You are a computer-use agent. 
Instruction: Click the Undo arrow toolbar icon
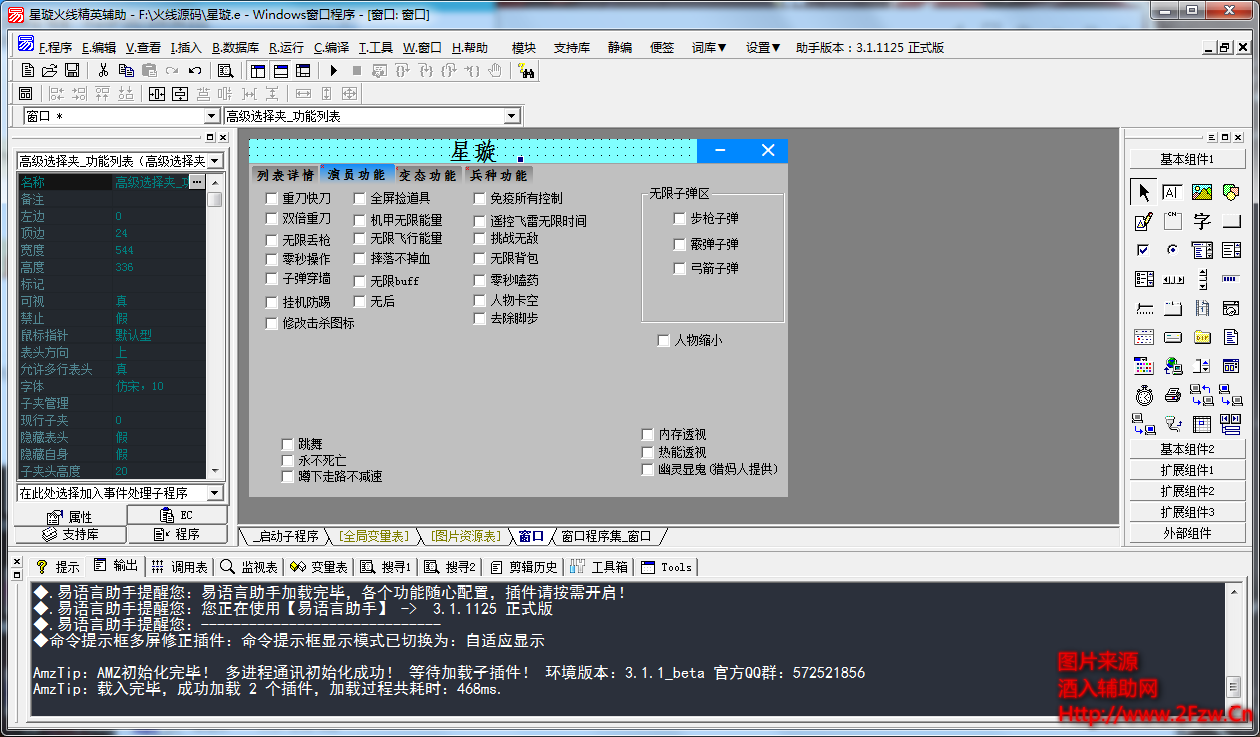(x=194, y=71)
